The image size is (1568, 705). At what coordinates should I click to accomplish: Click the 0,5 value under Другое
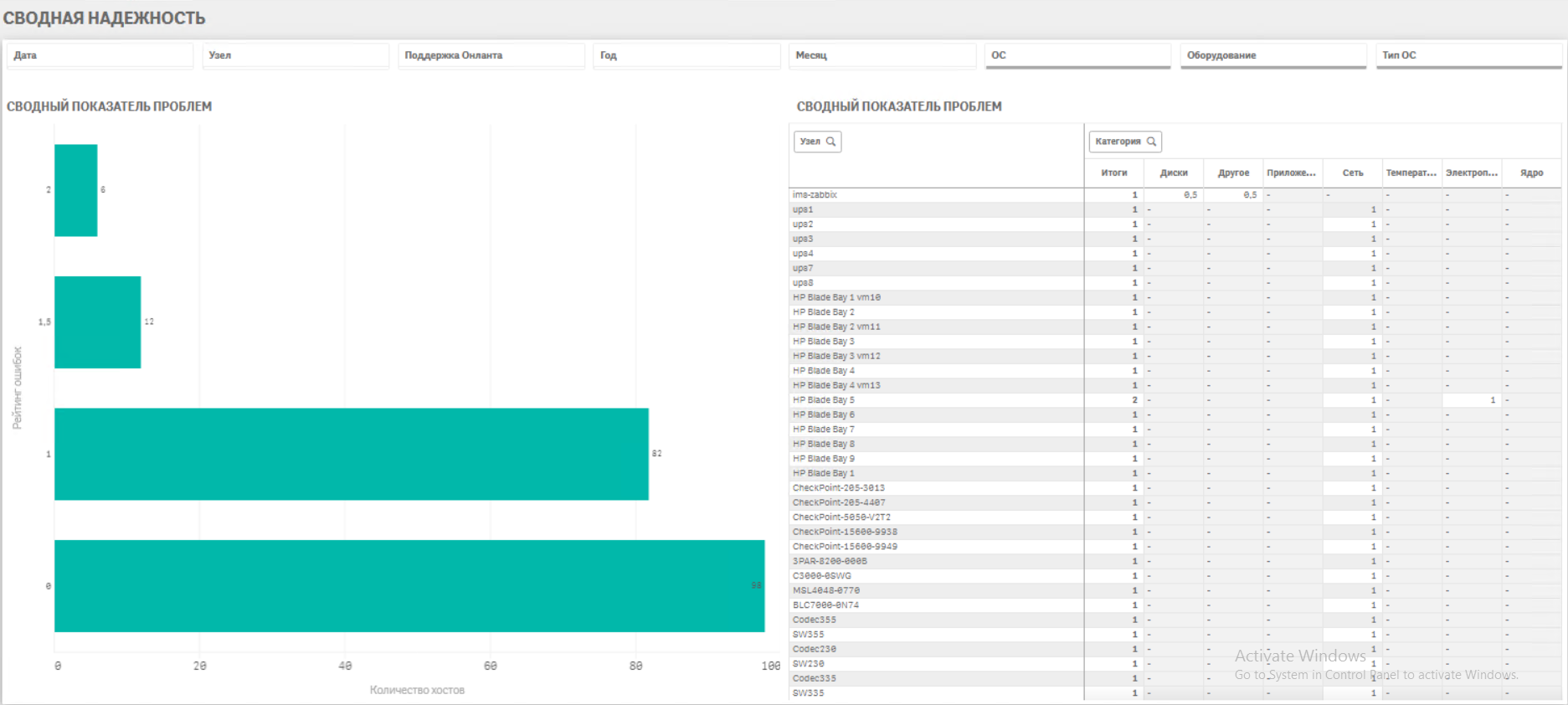pos(1250,195)
